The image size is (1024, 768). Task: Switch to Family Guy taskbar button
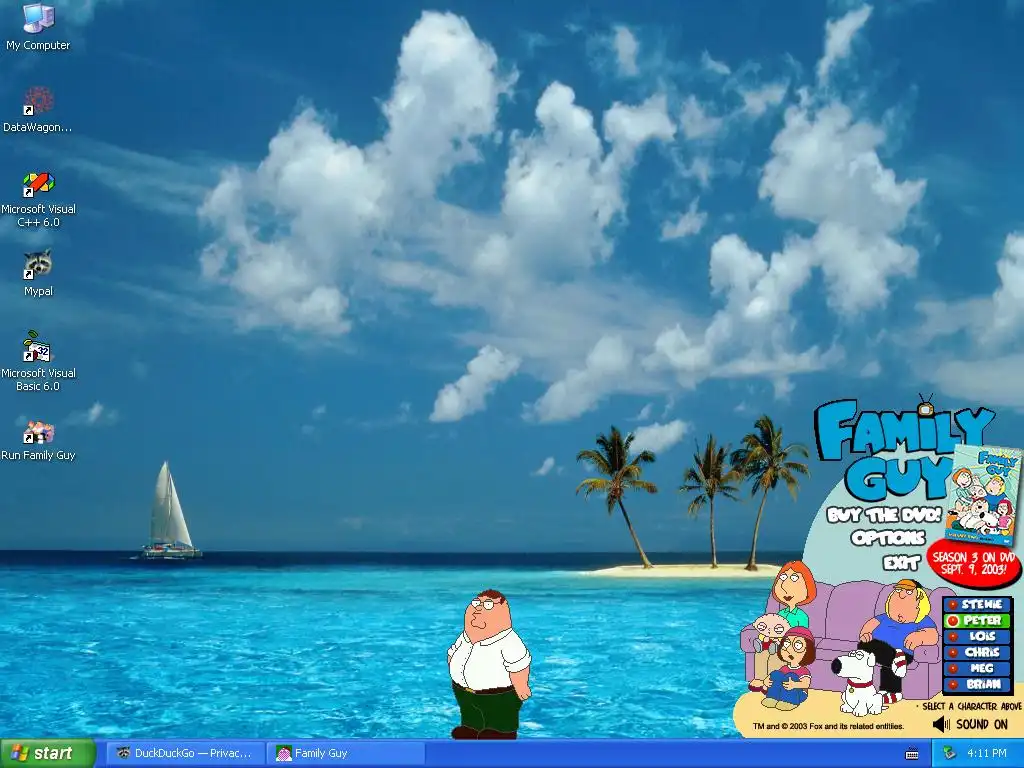pyautogui.click(x=346, y=753)
